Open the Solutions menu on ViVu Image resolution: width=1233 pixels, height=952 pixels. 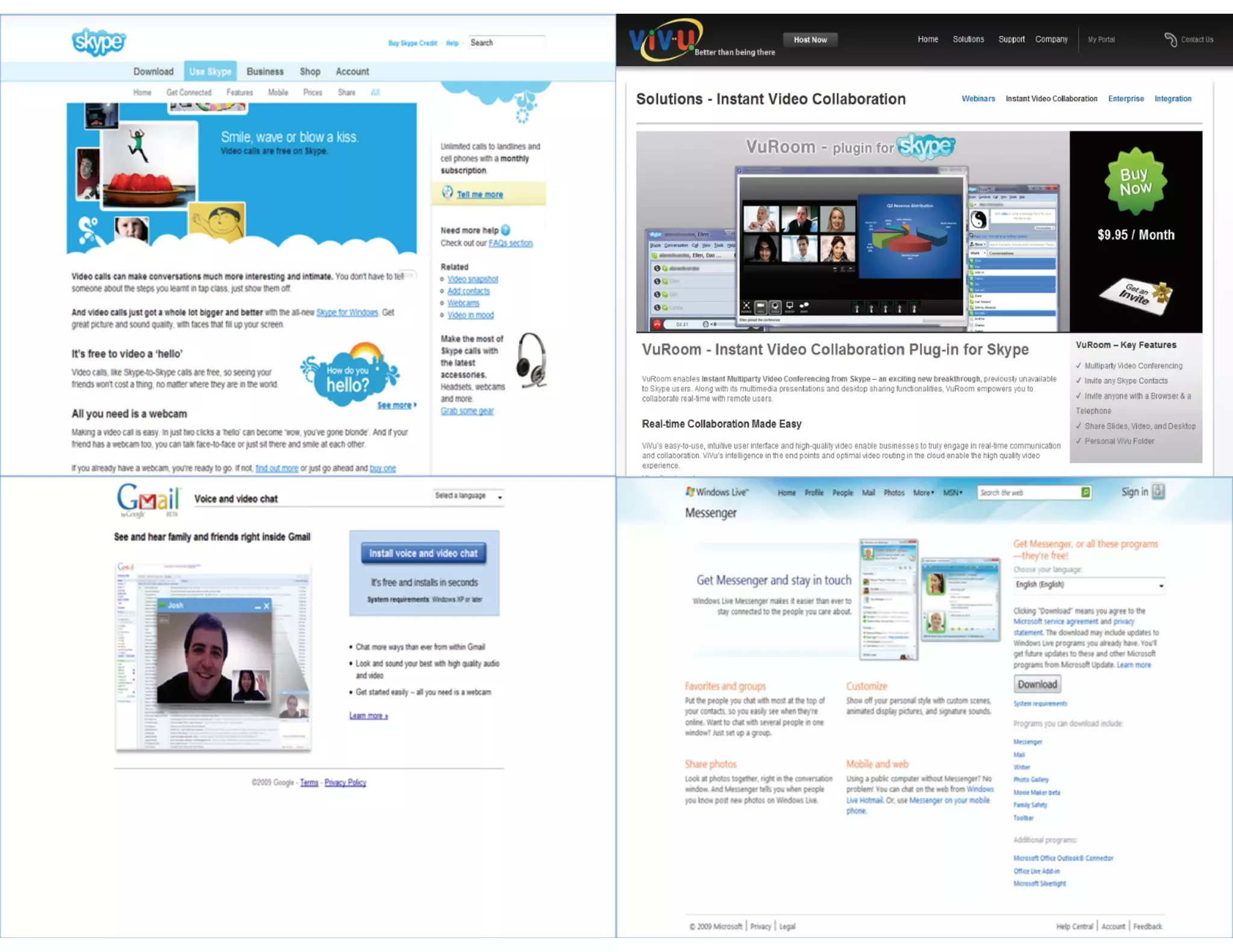click(x=968, y=40)
